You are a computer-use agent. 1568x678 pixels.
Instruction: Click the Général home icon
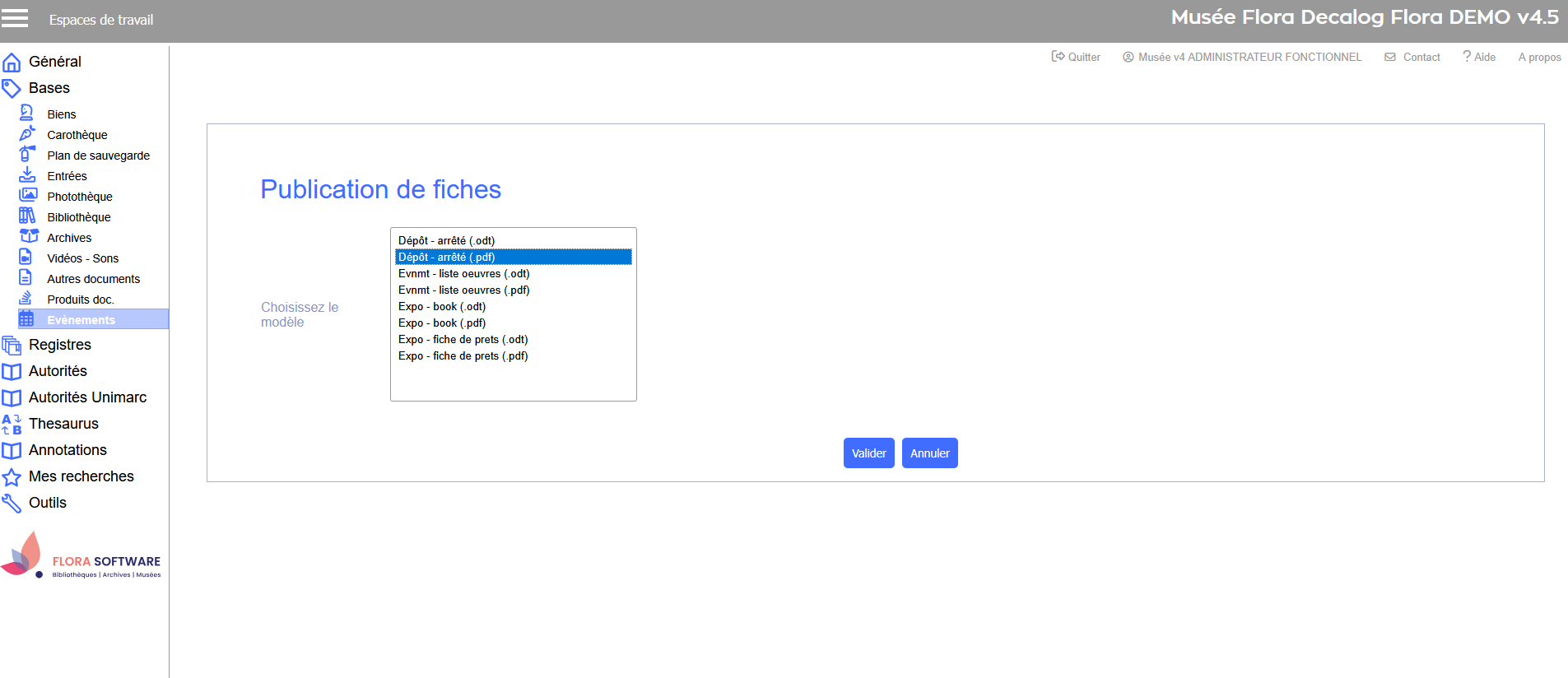(12, 63)
